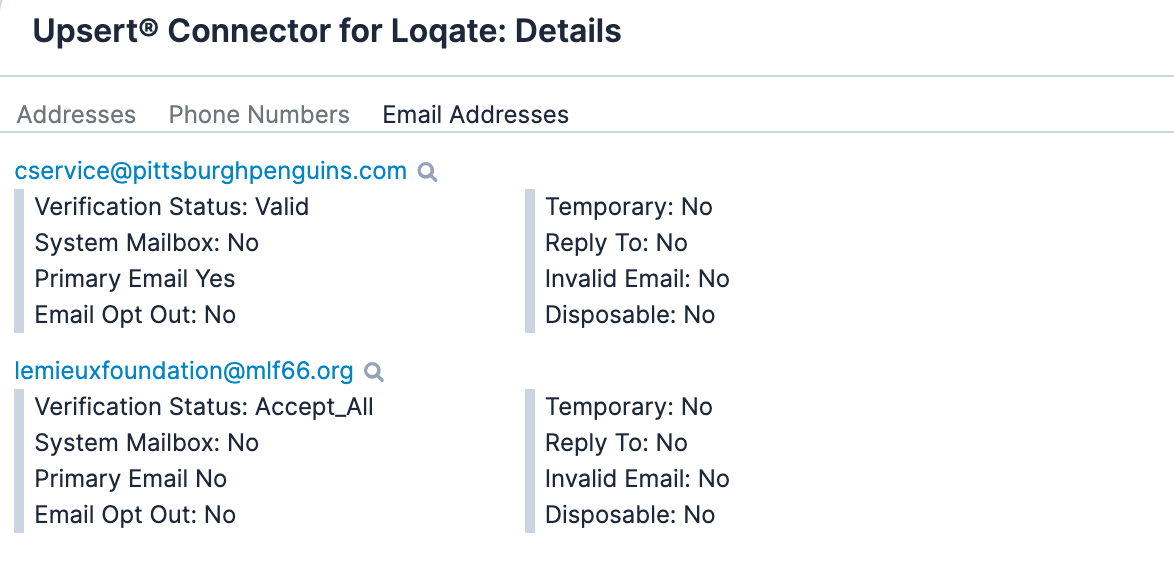The image size is (1174, 563).
Task: Open the lemieuxfoundation@mlf66.org email link
Action: [x=184, y=371]
